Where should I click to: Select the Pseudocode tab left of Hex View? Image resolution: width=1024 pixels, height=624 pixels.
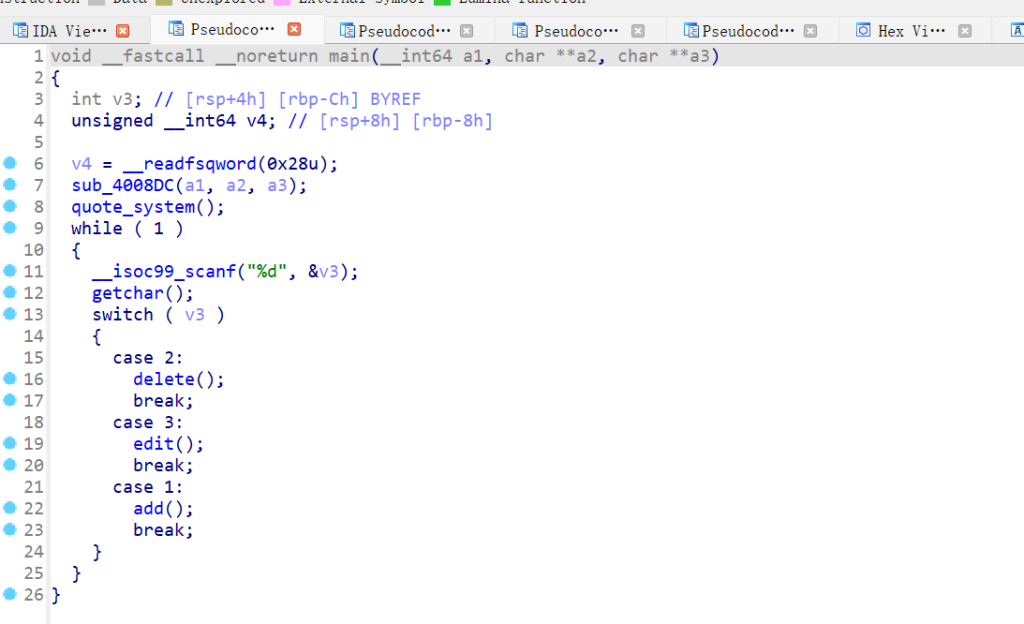[x=748, y=31]
